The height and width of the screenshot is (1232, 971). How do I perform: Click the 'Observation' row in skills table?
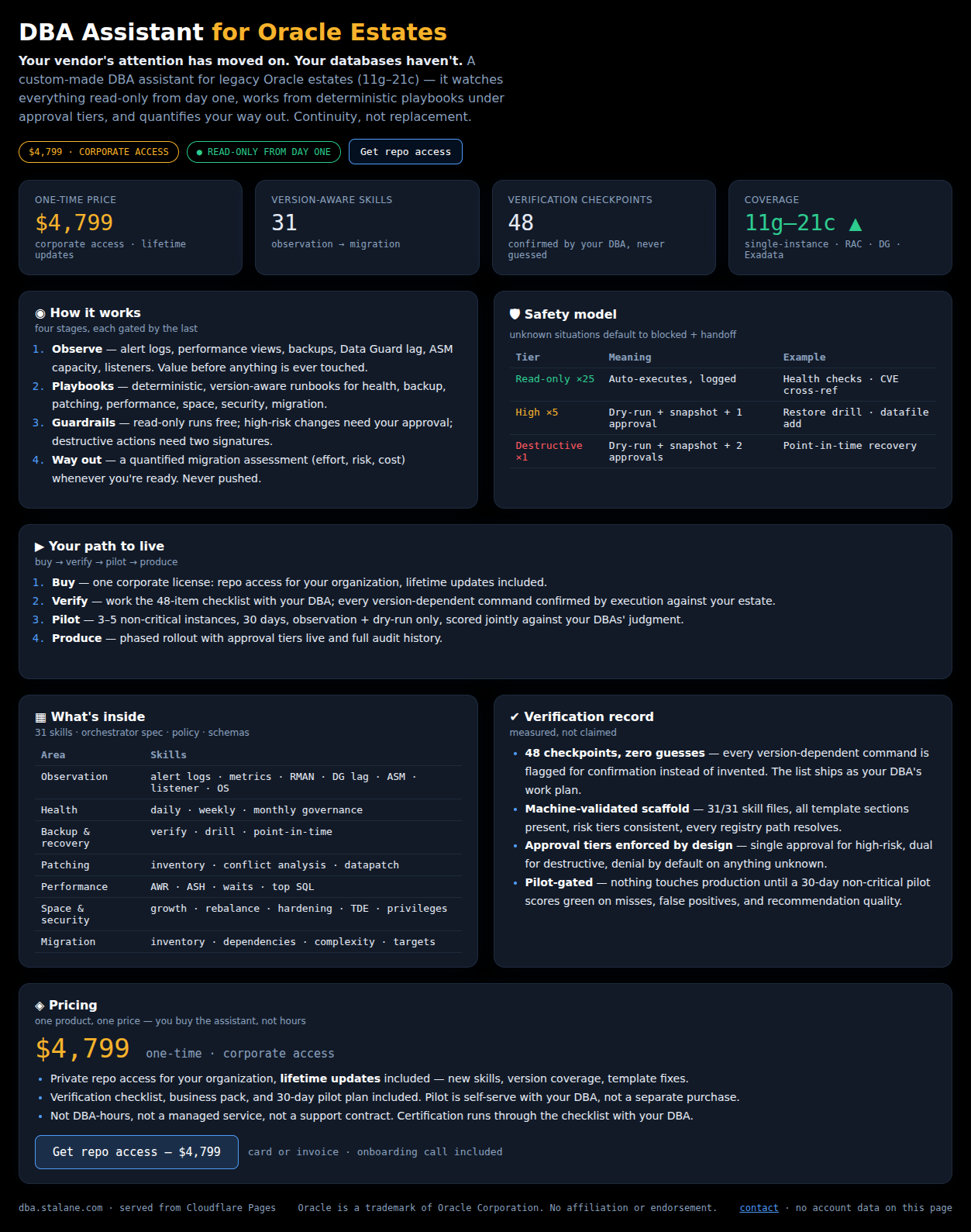coord(248,782)
